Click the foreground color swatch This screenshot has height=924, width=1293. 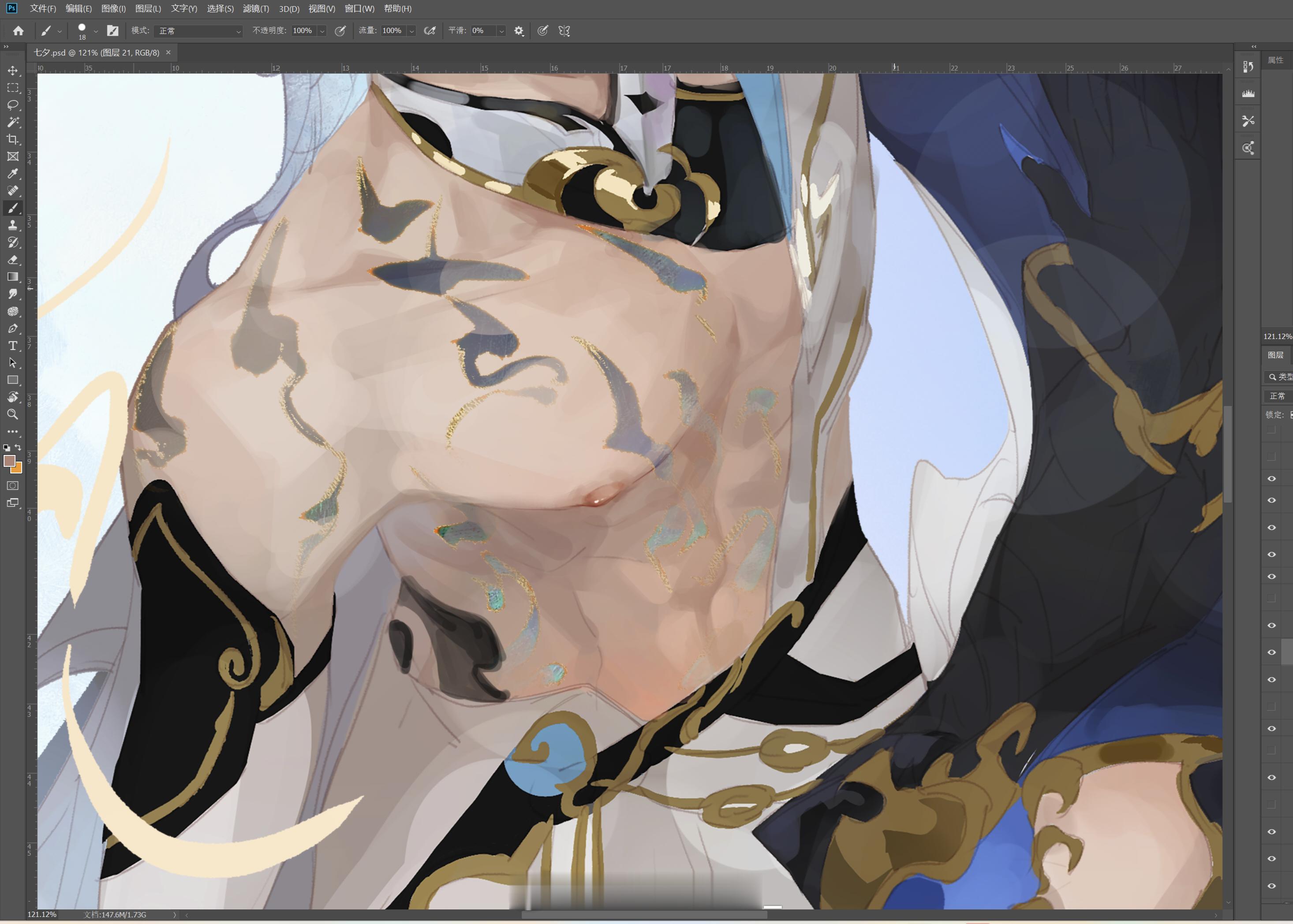[9, 462]
